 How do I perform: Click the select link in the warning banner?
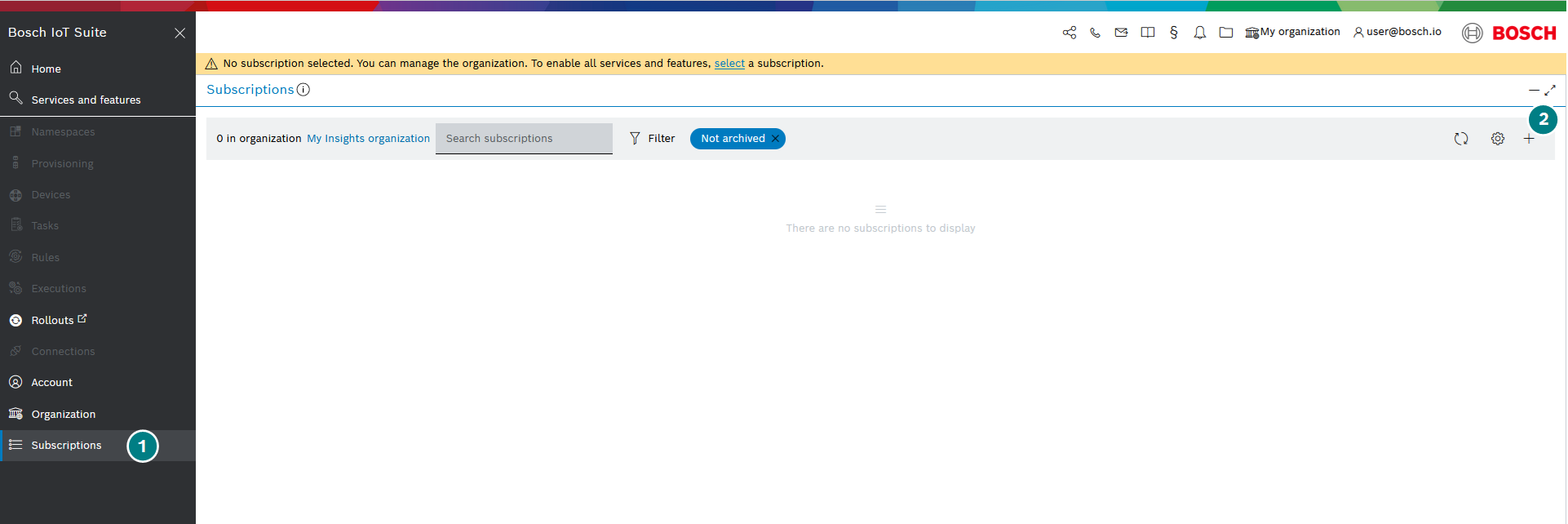click(x=729, y=64)
